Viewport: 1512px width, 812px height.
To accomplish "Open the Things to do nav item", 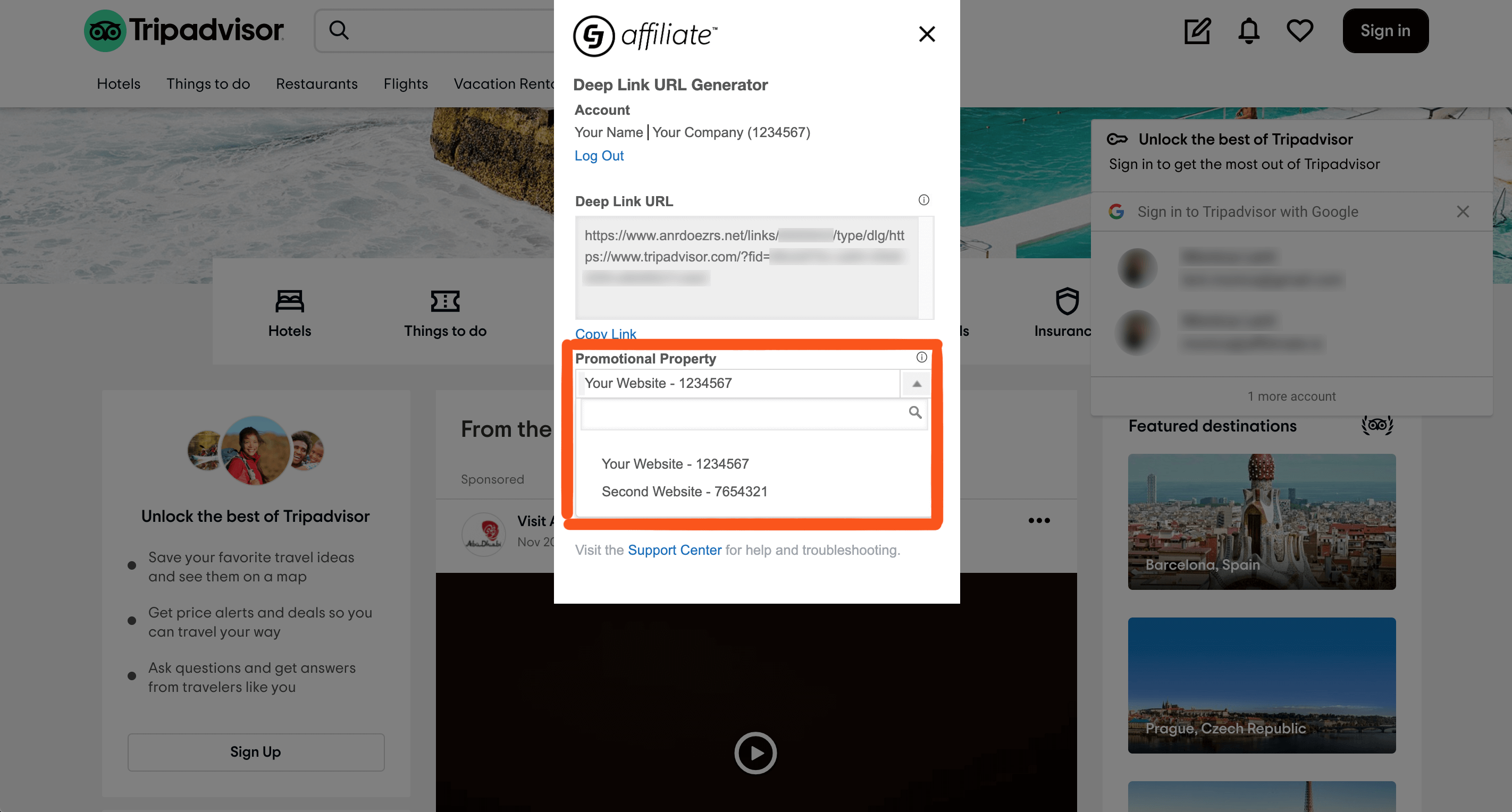I will (208, 83).
